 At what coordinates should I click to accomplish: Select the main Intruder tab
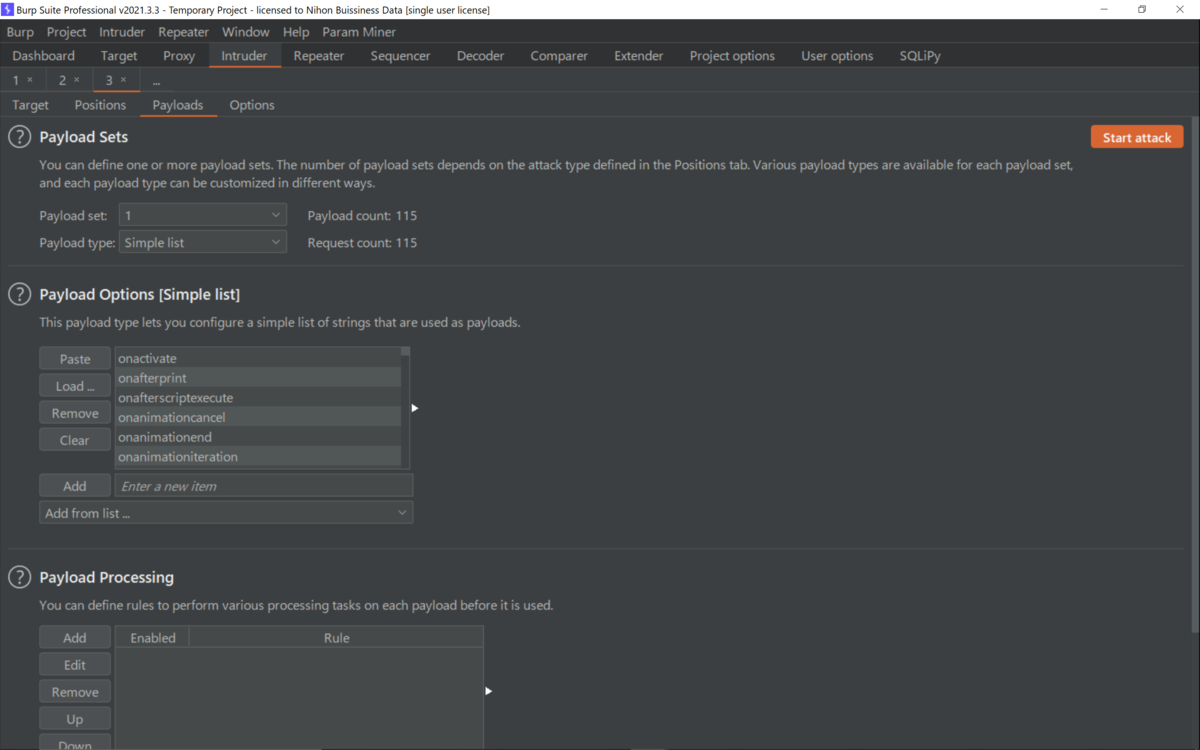pyautogui.click(x=244, y=56)
